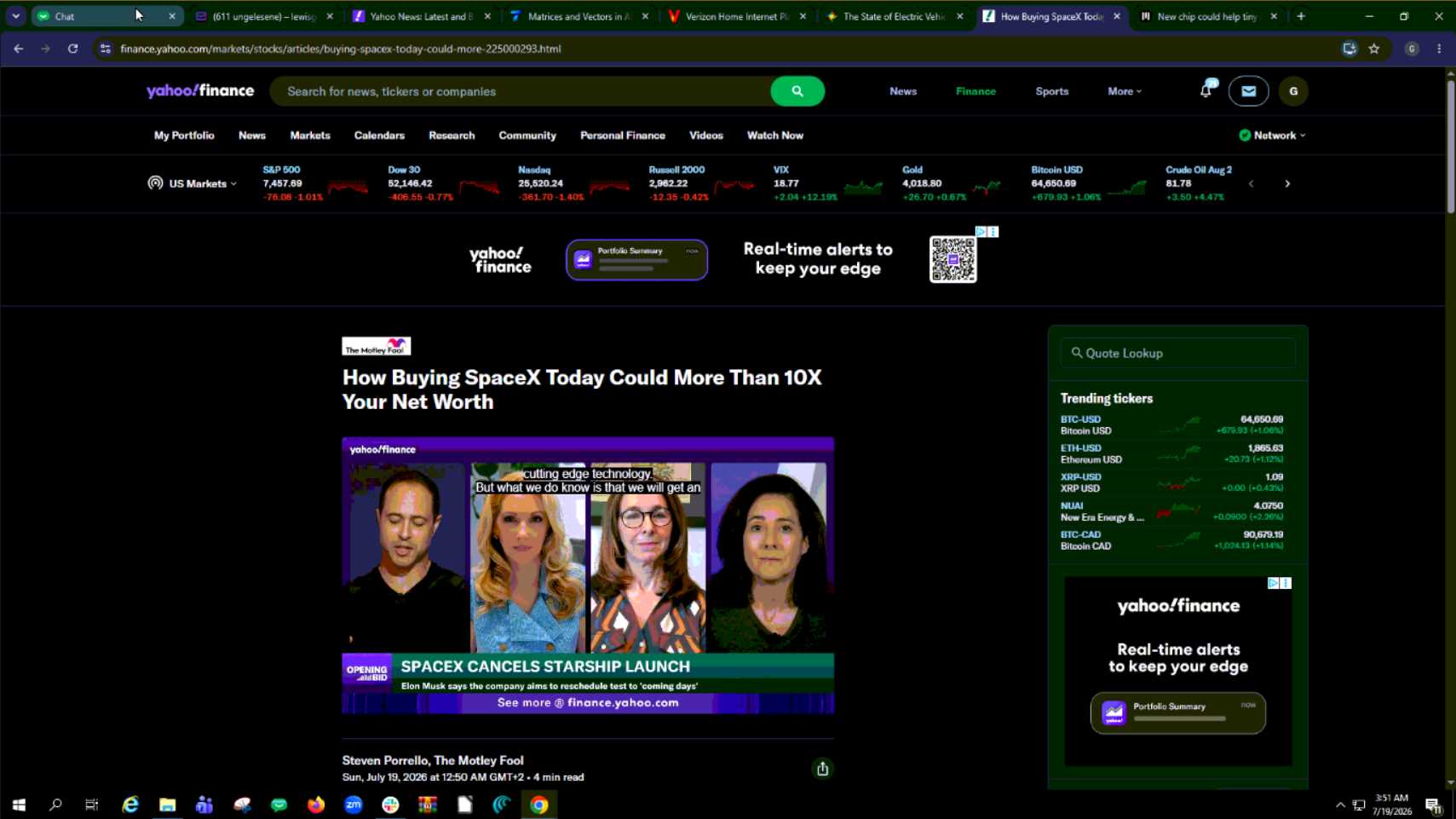Viewport: 1456px width, 819px height.
Task: Open Windows taskbar search
Action: (x=55, y=805)
